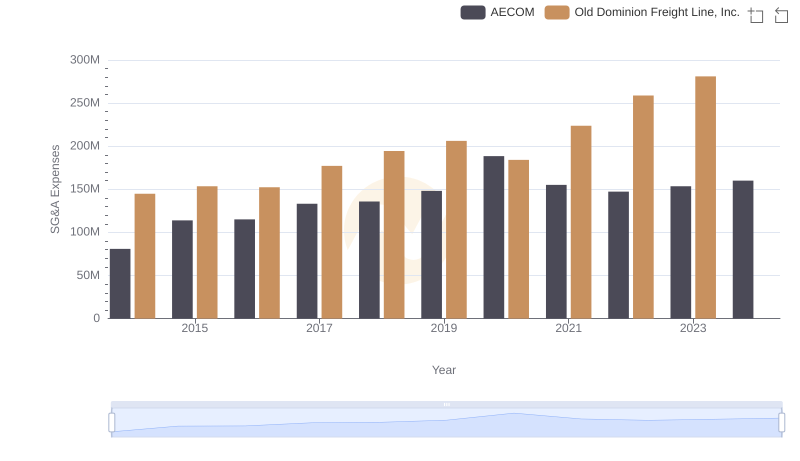Click the Year axis title

point(444,370)
